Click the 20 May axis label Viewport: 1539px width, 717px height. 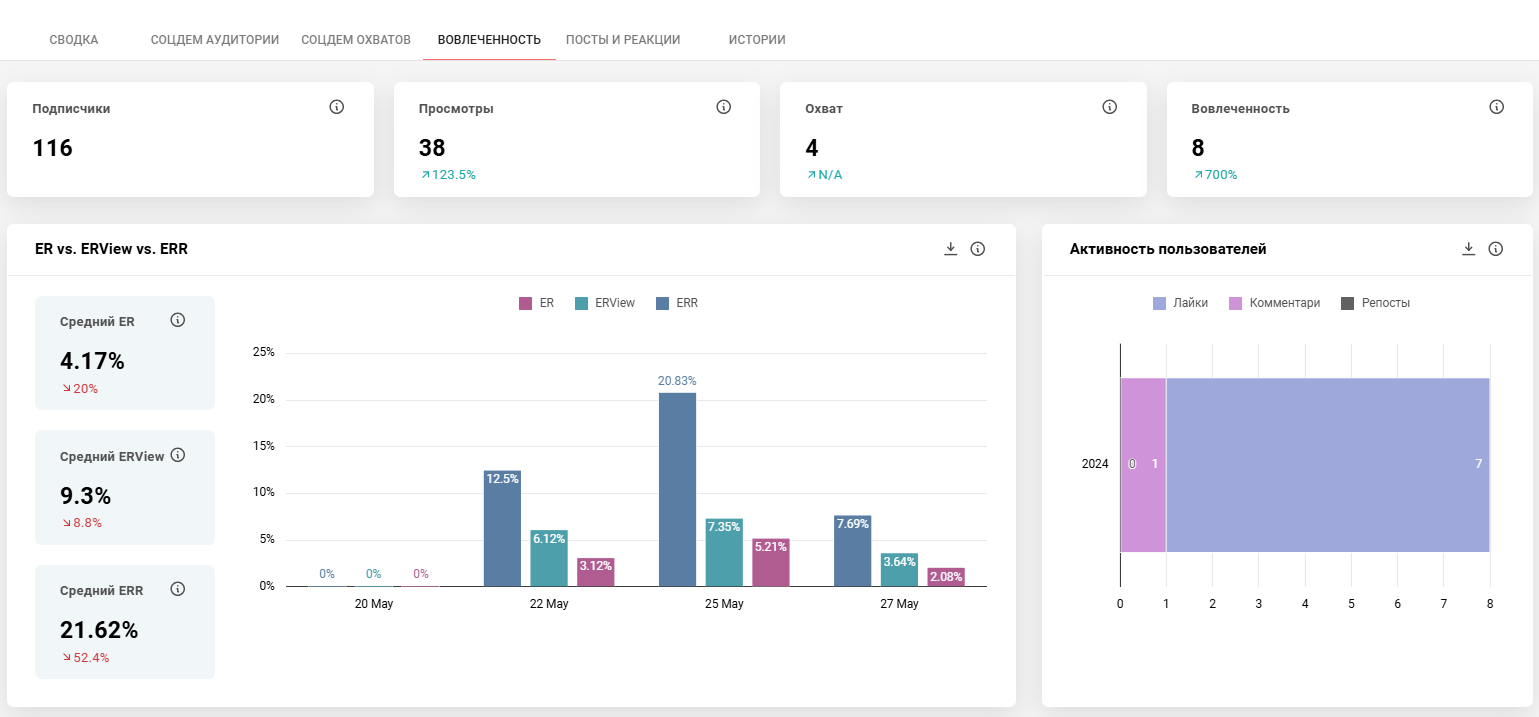(374, 605)
